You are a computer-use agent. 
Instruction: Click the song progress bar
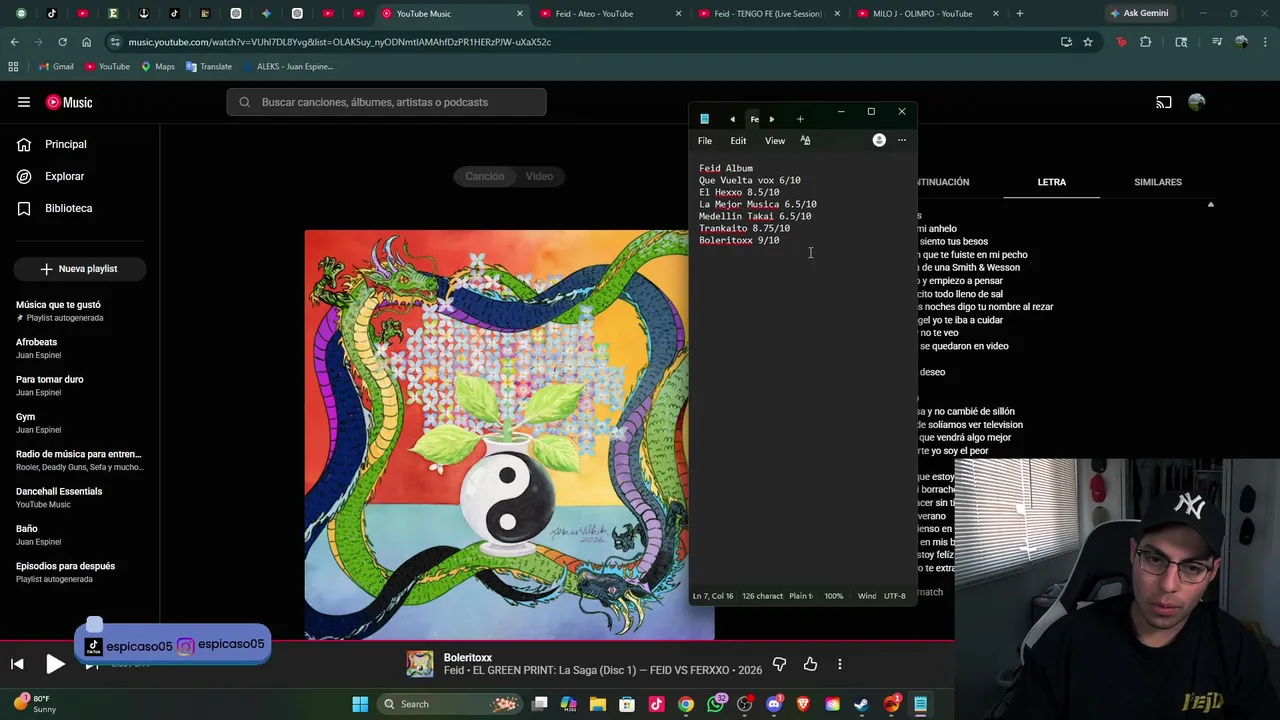point(477,641)
